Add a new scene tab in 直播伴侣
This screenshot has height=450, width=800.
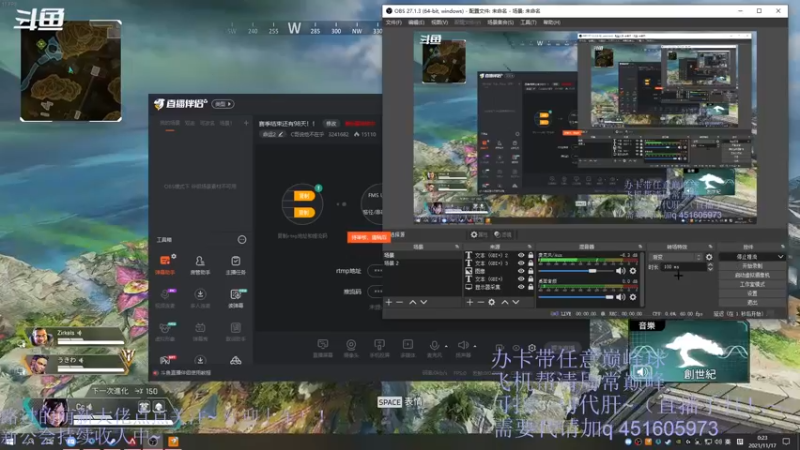point(246,123)
